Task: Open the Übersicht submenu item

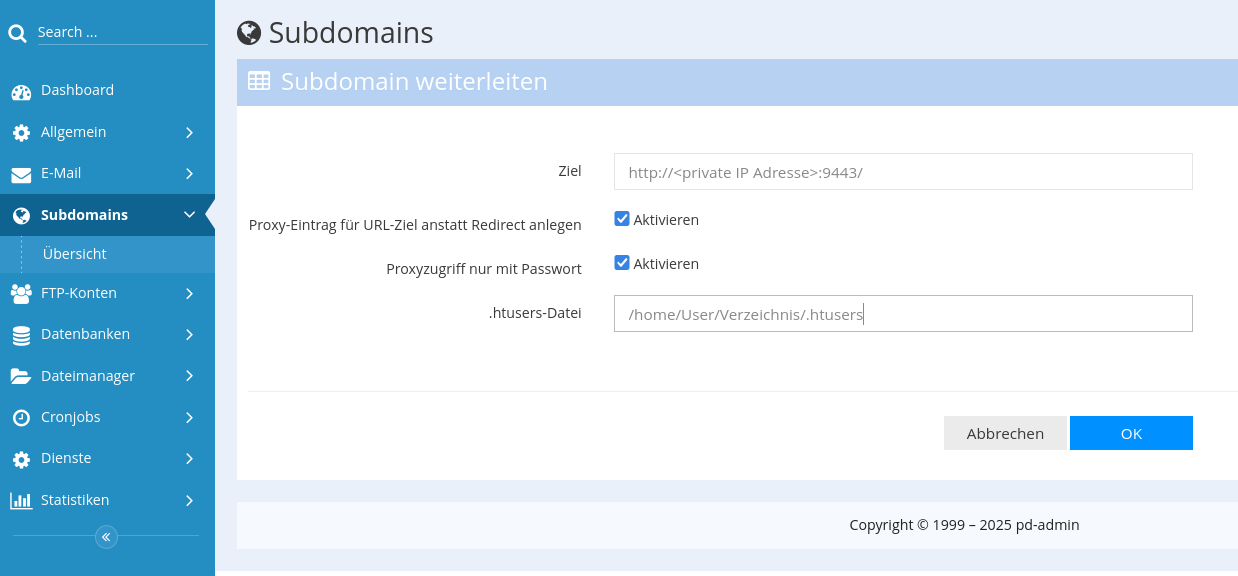Action: [75, 254]
